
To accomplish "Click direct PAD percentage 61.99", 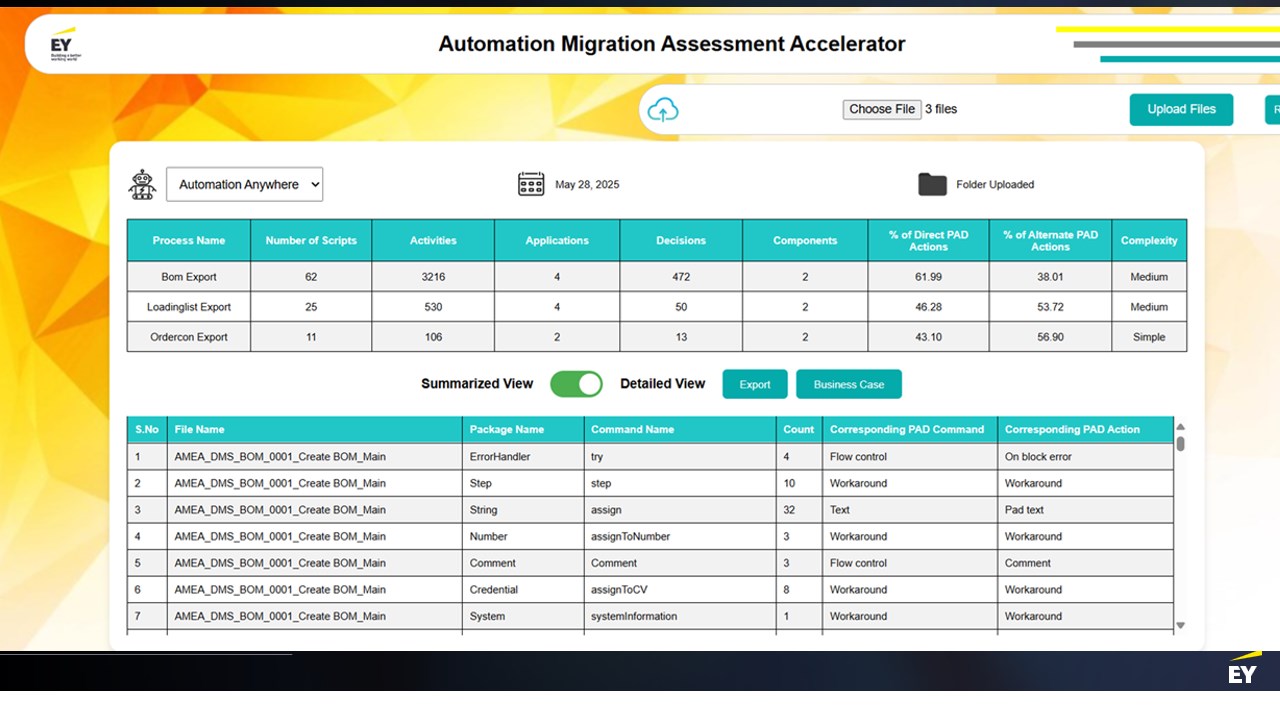I will coord(928,277).
